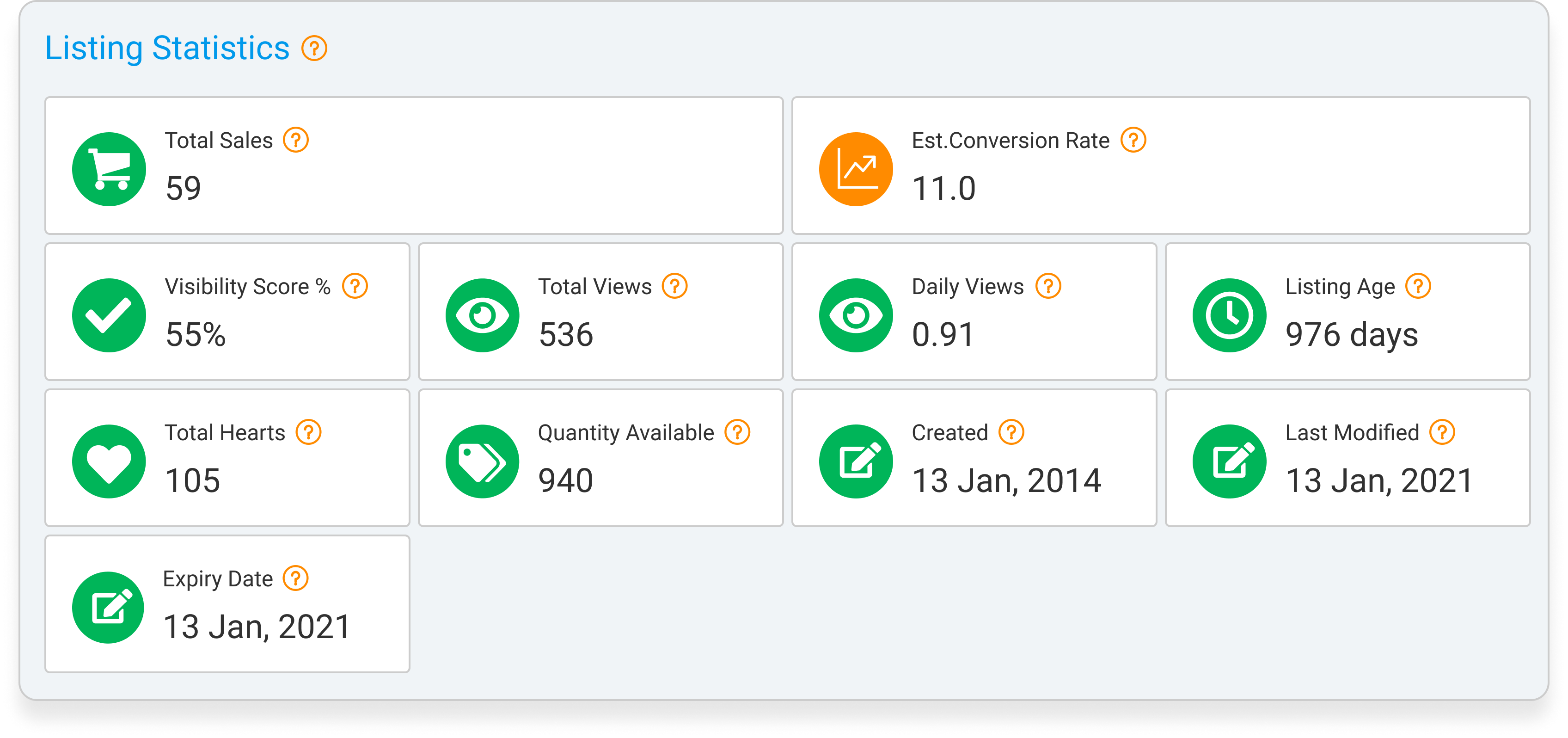The width and height of the screenshot is (1568, 738).
Task: Open help tooltip for Expiry Date
Action: [x=296, y=578]
